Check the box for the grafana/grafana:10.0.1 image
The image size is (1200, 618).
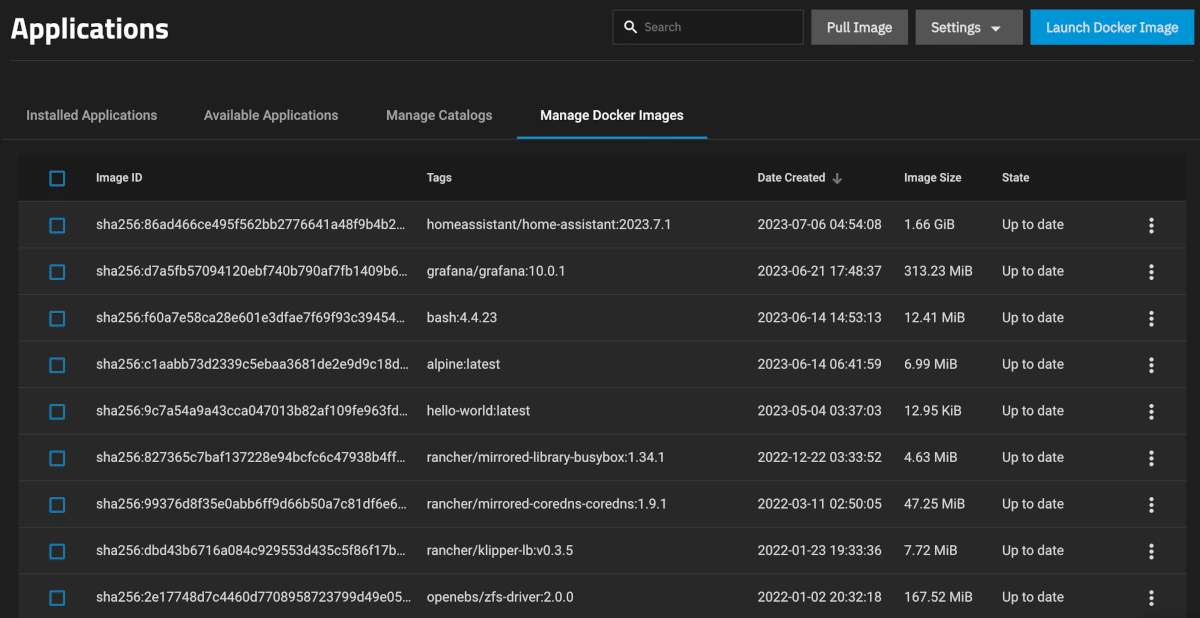57,271
